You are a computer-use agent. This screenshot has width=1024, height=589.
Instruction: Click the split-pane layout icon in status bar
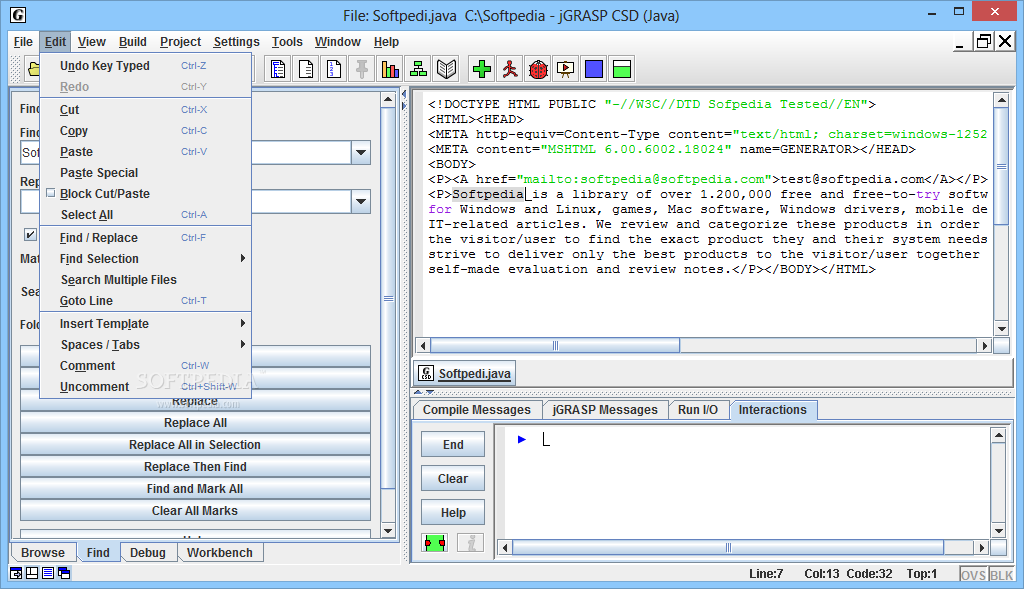pos(32,573)
